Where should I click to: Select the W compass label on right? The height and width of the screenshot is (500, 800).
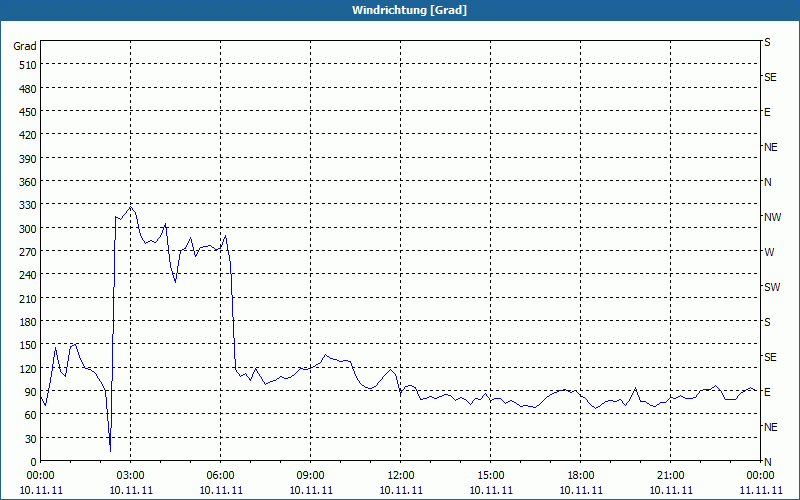[769, 252]
